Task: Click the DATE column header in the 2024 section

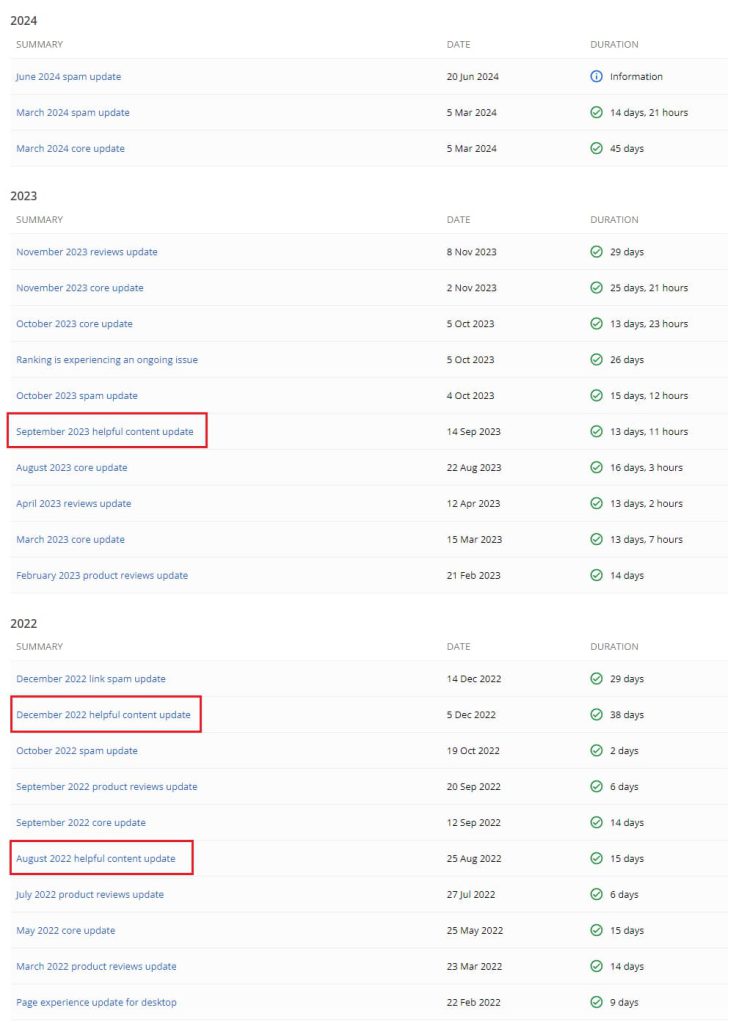Action: [459, 44]
